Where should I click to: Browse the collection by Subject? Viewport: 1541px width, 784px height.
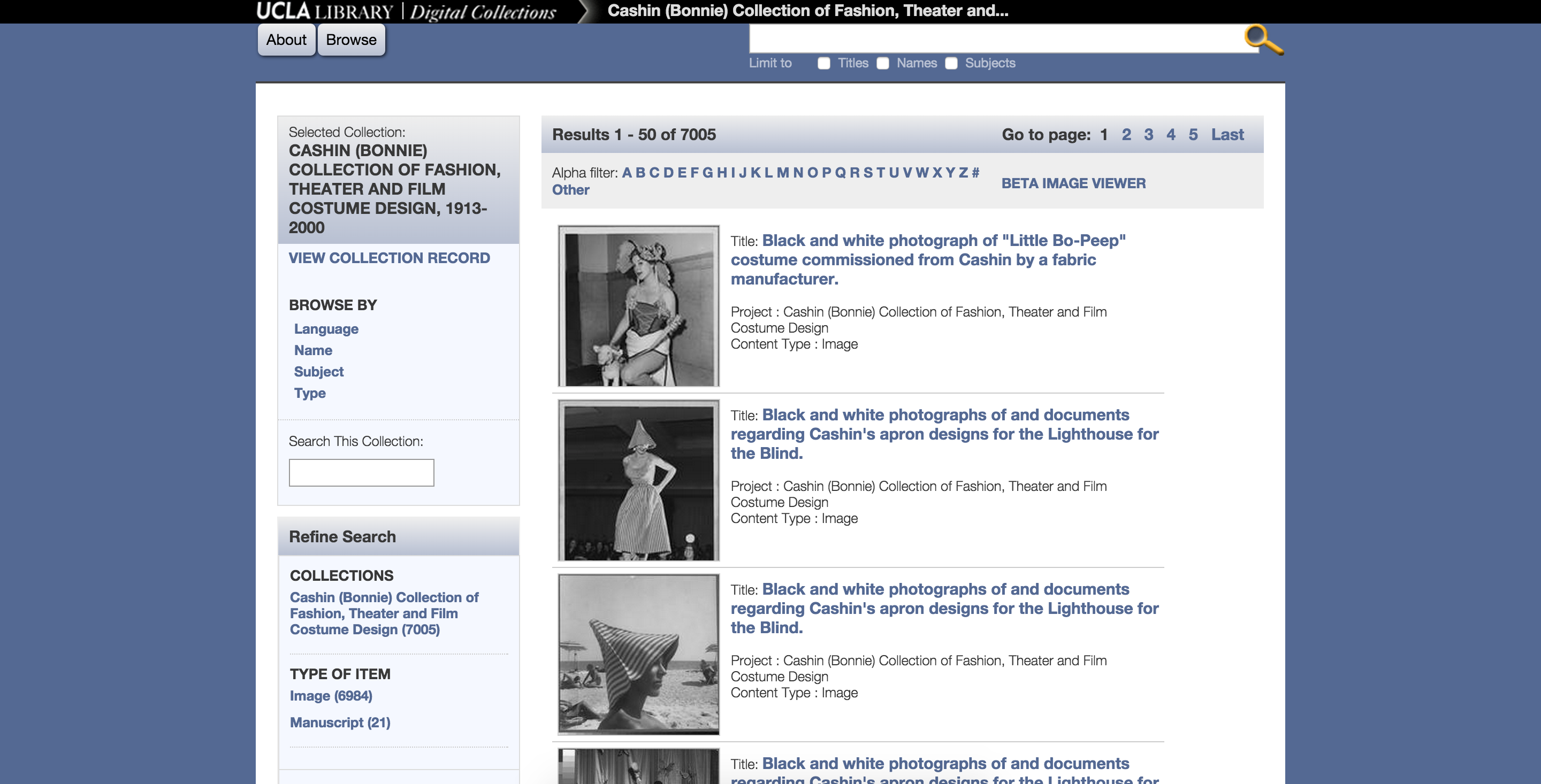(318, 372)
